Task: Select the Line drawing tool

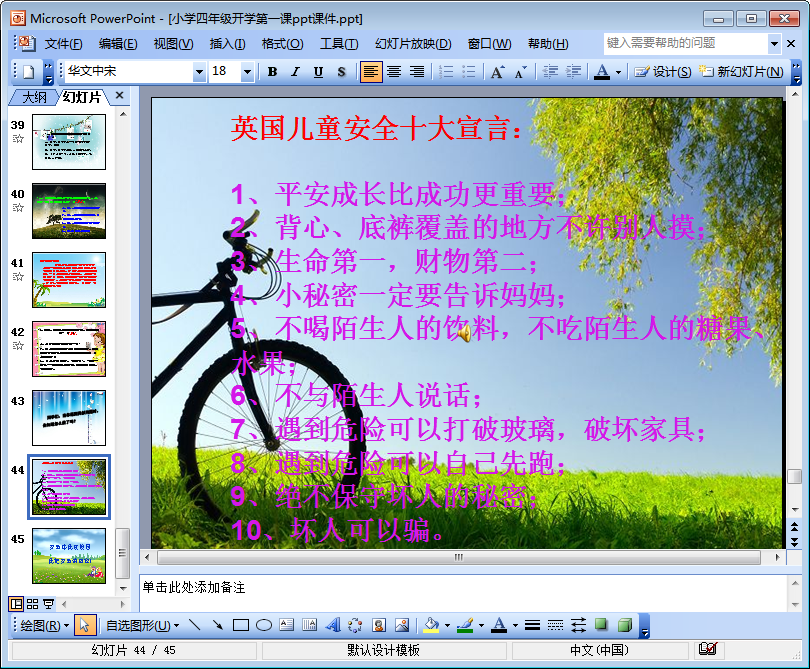Action: pos(194,626)
